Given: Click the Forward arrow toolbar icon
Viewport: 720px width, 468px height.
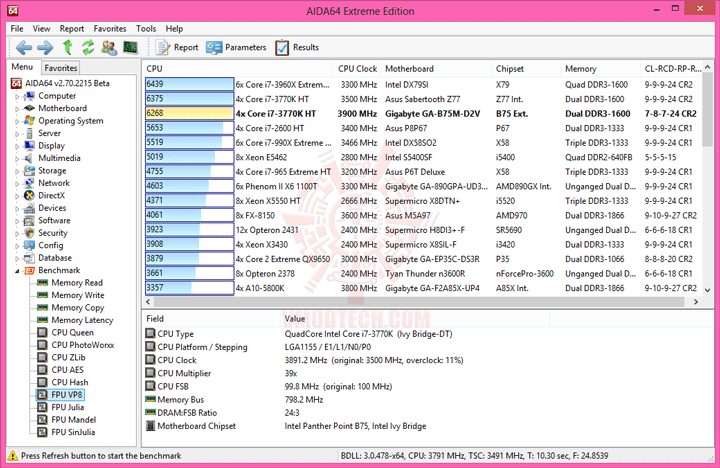Looking at the screenshot, I should tap(45, 47).
